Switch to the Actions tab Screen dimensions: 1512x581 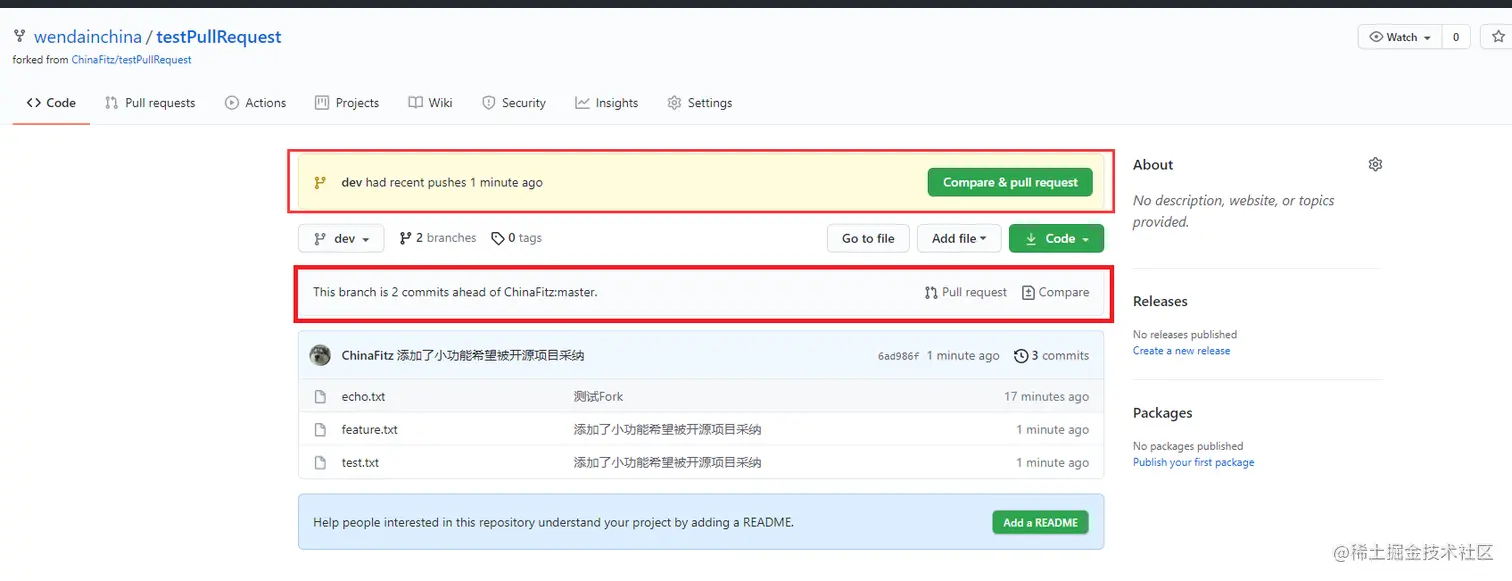pos(255,103)
